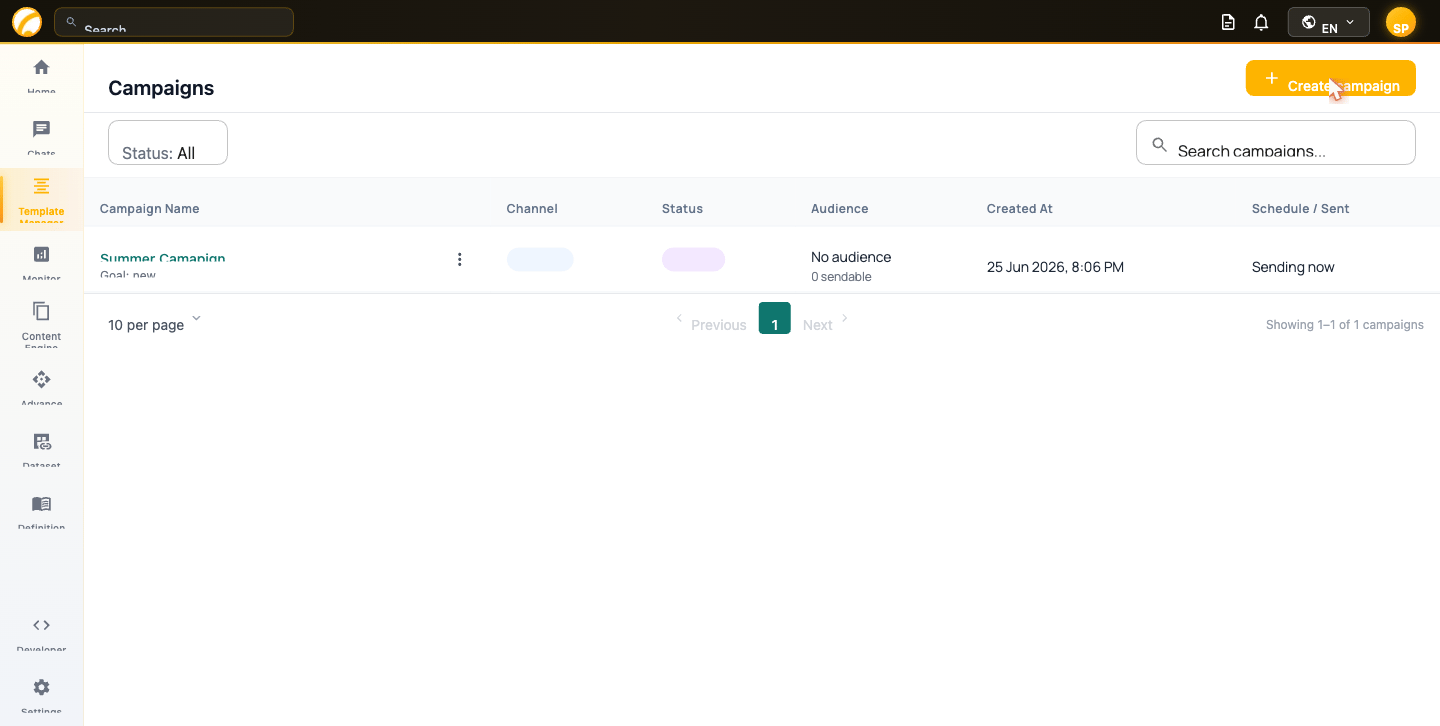The height and width of the screenshot is (726, 1440).
Task: Open the three-dot menu for Summer Campaign
Action: [460, 260]
